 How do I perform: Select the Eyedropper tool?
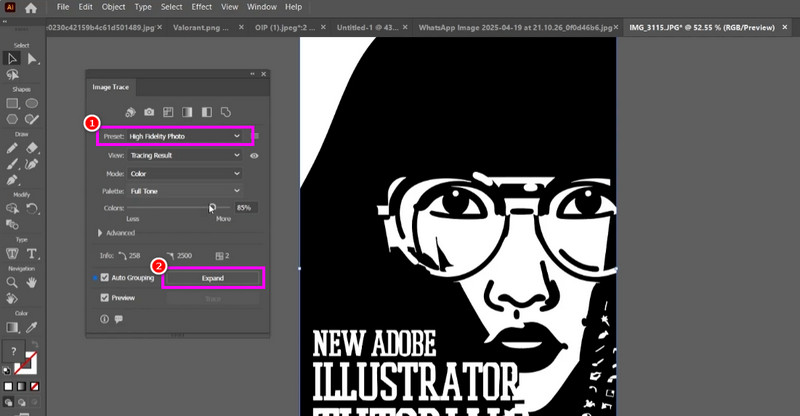coord(32,327)
